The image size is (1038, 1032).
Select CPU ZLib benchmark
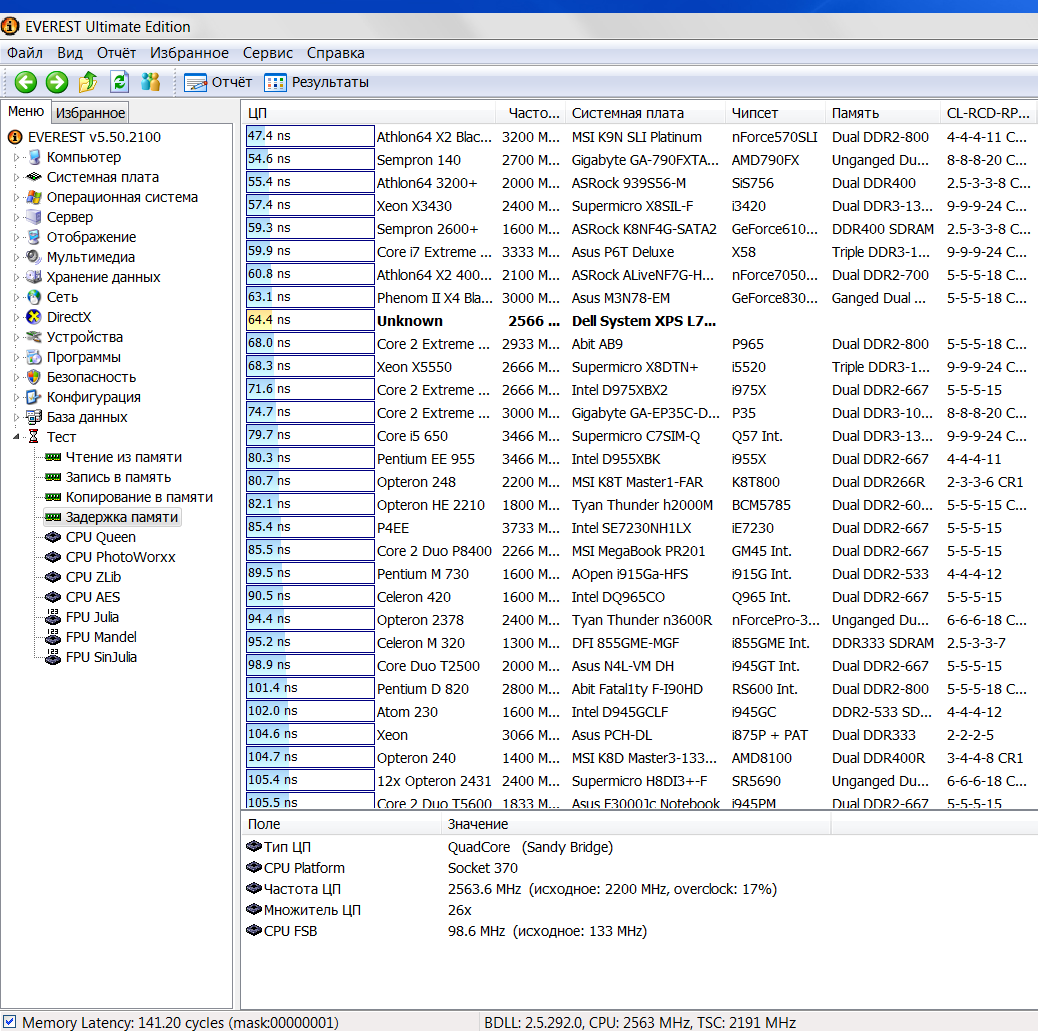(93, 577)
